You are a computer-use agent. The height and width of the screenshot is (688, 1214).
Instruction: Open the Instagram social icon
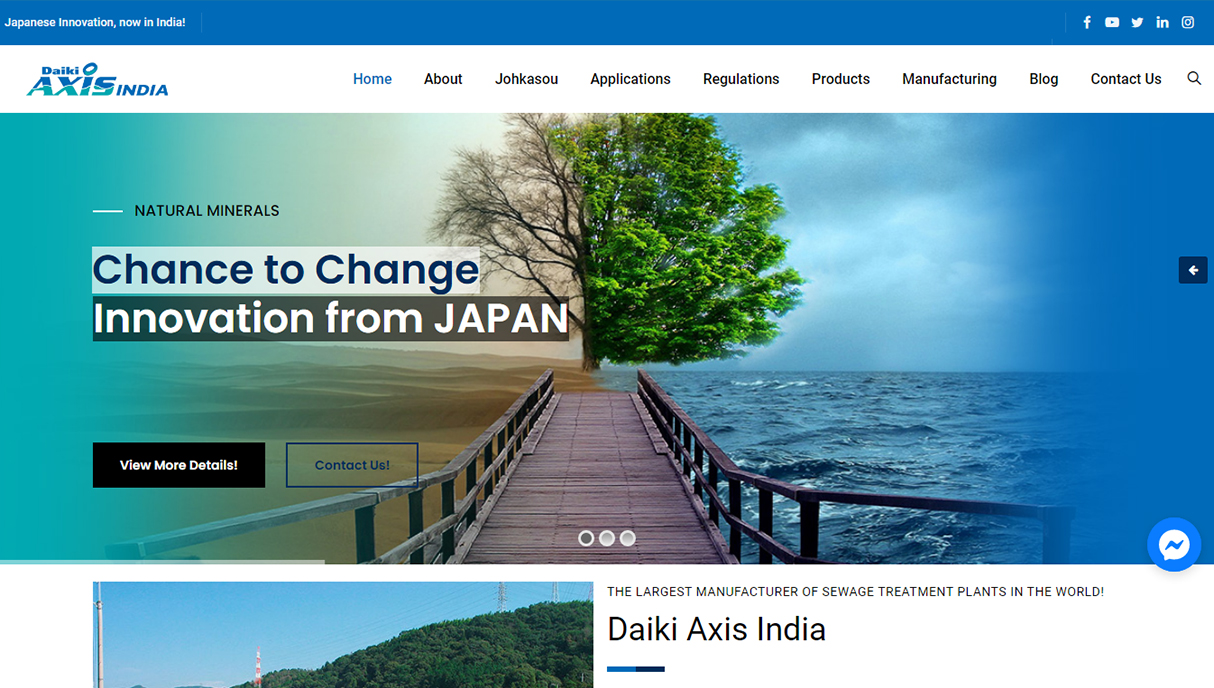1188,22
